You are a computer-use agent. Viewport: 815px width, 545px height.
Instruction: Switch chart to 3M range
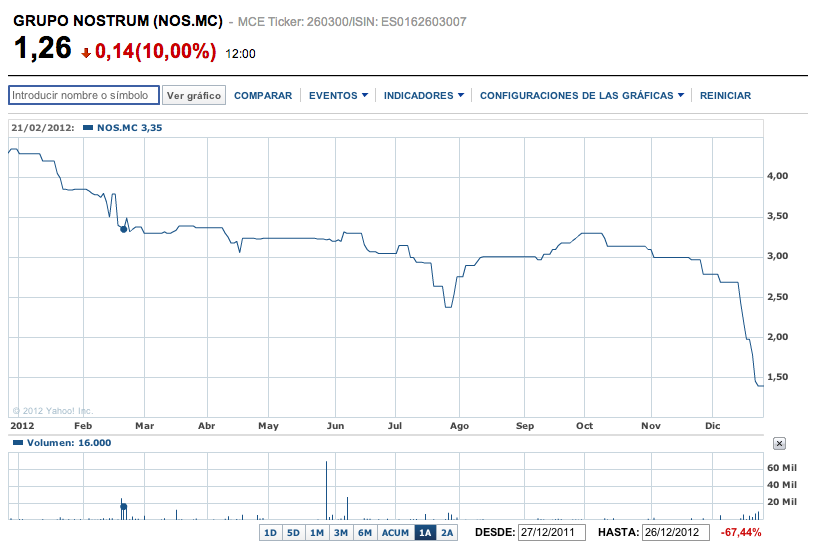[x=341, y=533]
